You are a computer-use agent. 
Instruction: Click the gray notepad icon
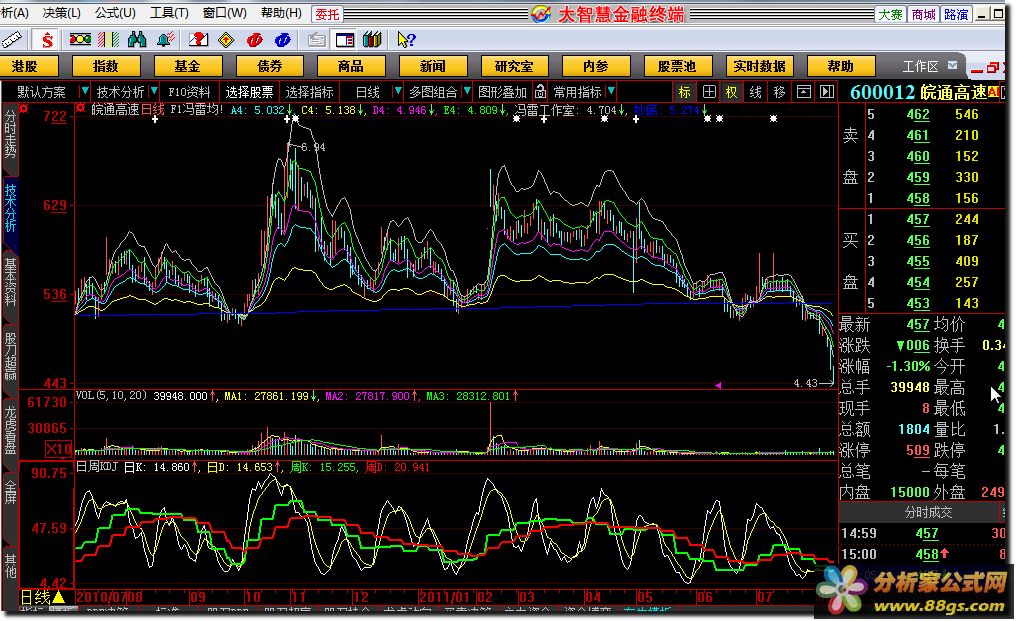coord(316,40)
